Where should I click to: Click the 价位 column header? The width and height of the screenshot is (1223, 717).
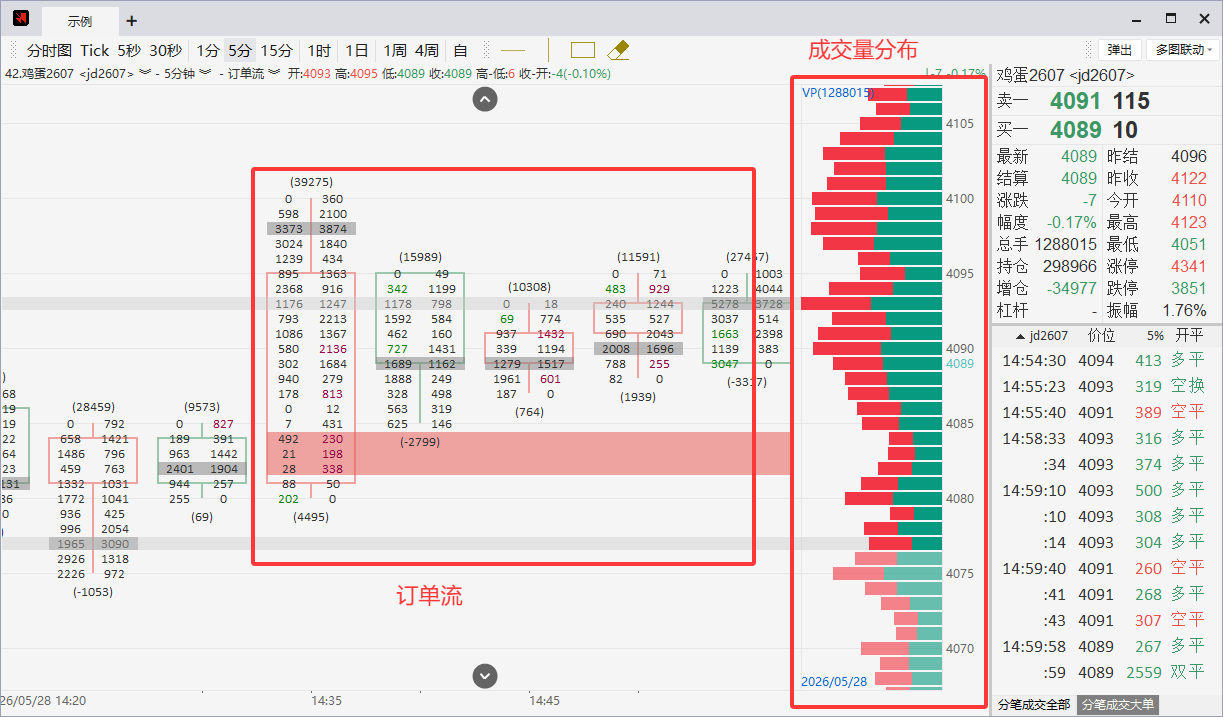coord(1100,336)
